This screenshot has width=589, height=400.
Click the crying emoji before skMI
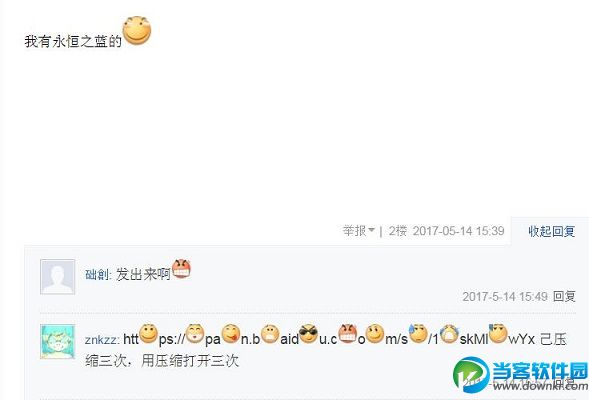449,334
